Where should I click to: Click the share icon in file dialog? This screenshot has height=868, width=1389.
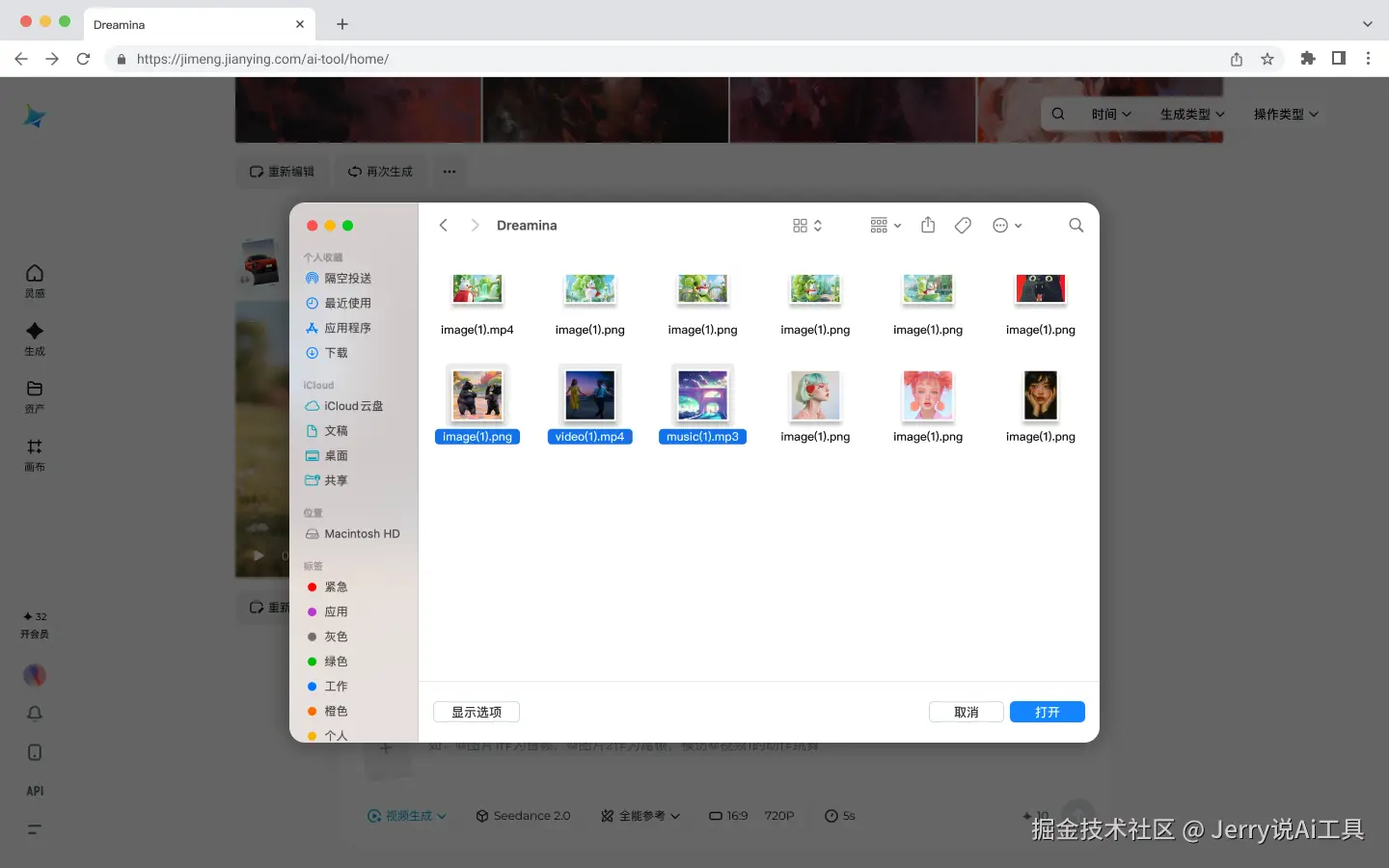(928, 225)
